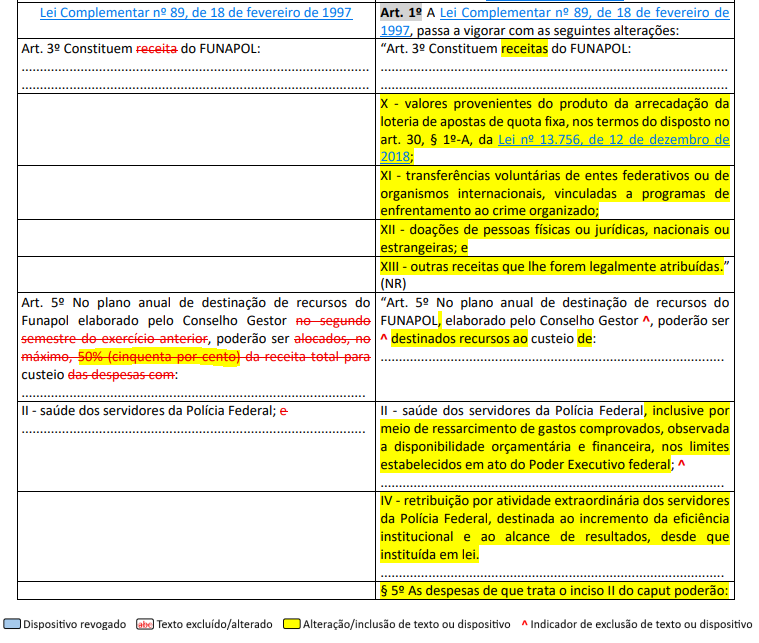Screen dimensions: 759x643
Task: Open the Lei Complementar nº 89 link in left column header
Action: tap(196, 13)
